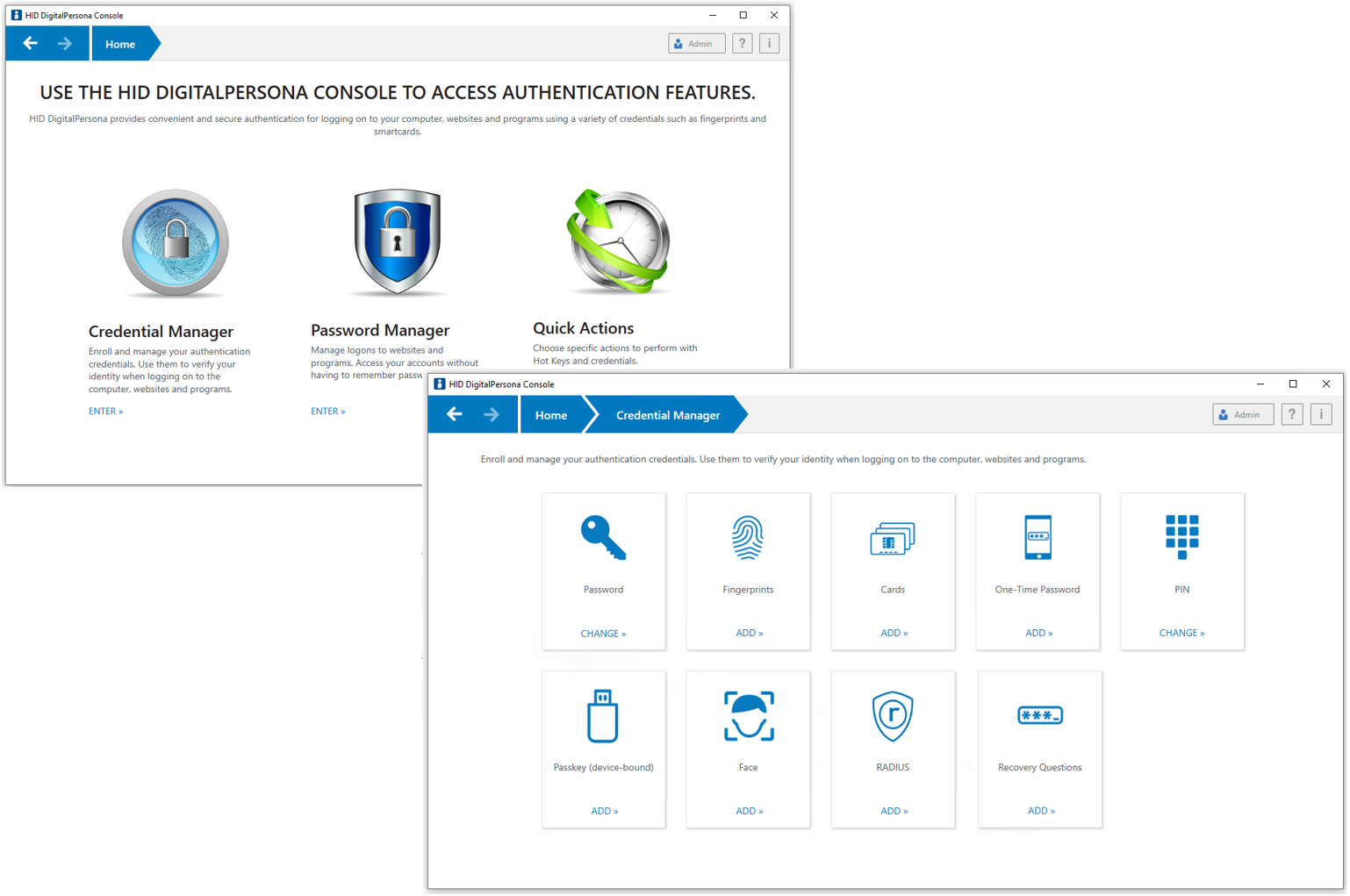The image size is (1350, 896).
Task: Open help question mark in front window
Action: pyautogui.click(x=1291, y=415)
